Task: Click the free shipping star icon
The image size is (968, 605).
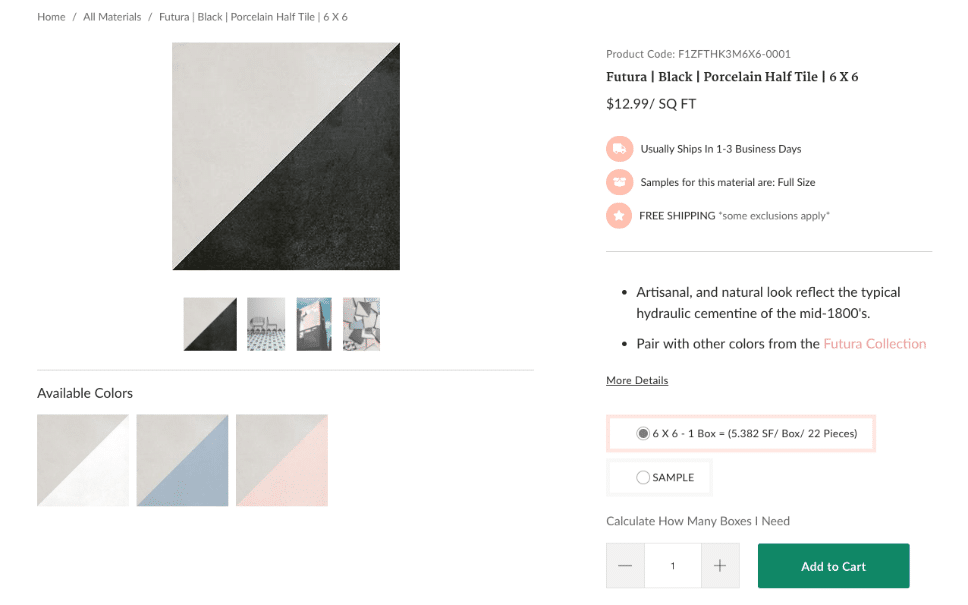Action: [619, 215]
